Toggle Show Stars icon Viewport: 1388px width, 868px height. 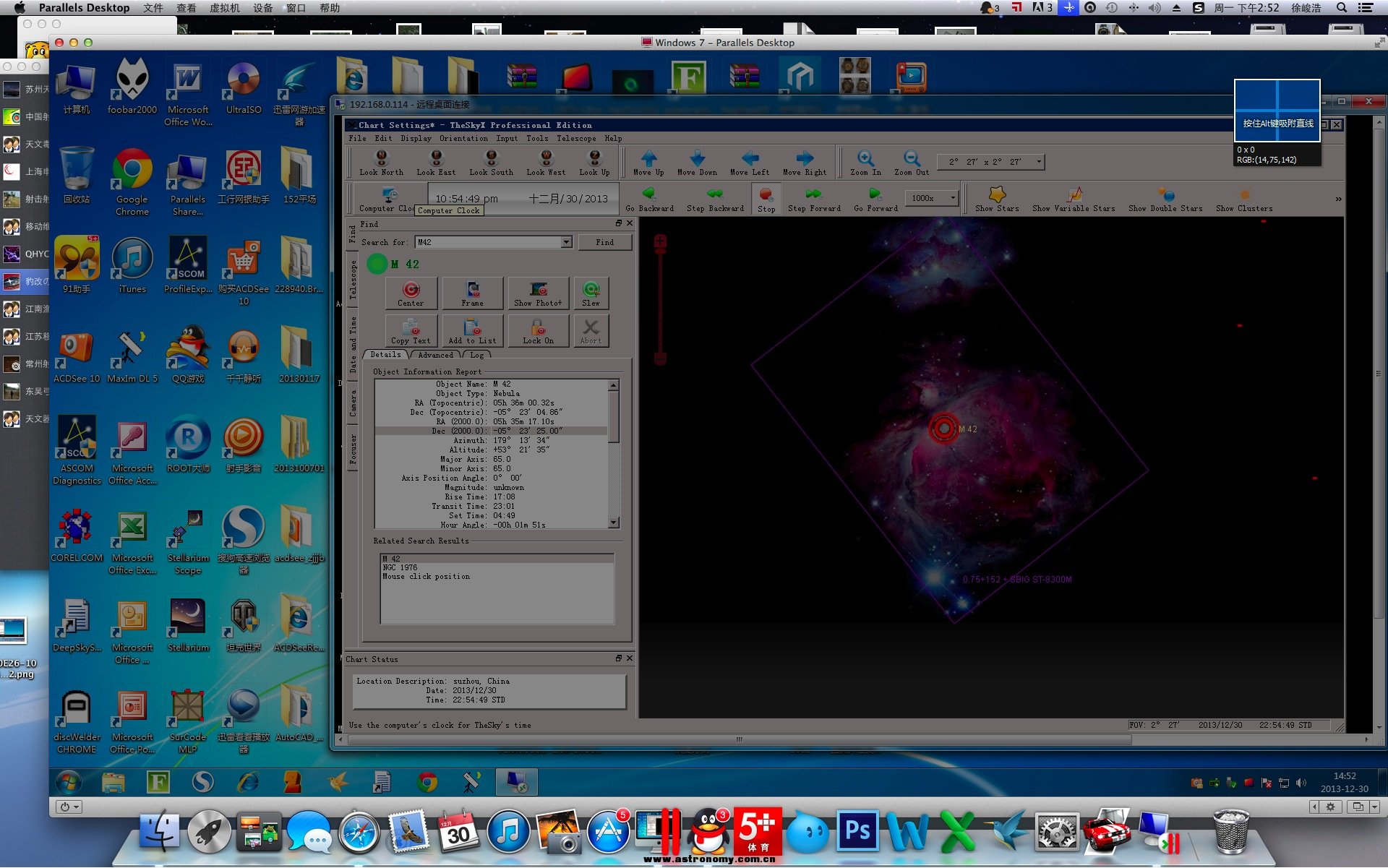click(997, 199)
